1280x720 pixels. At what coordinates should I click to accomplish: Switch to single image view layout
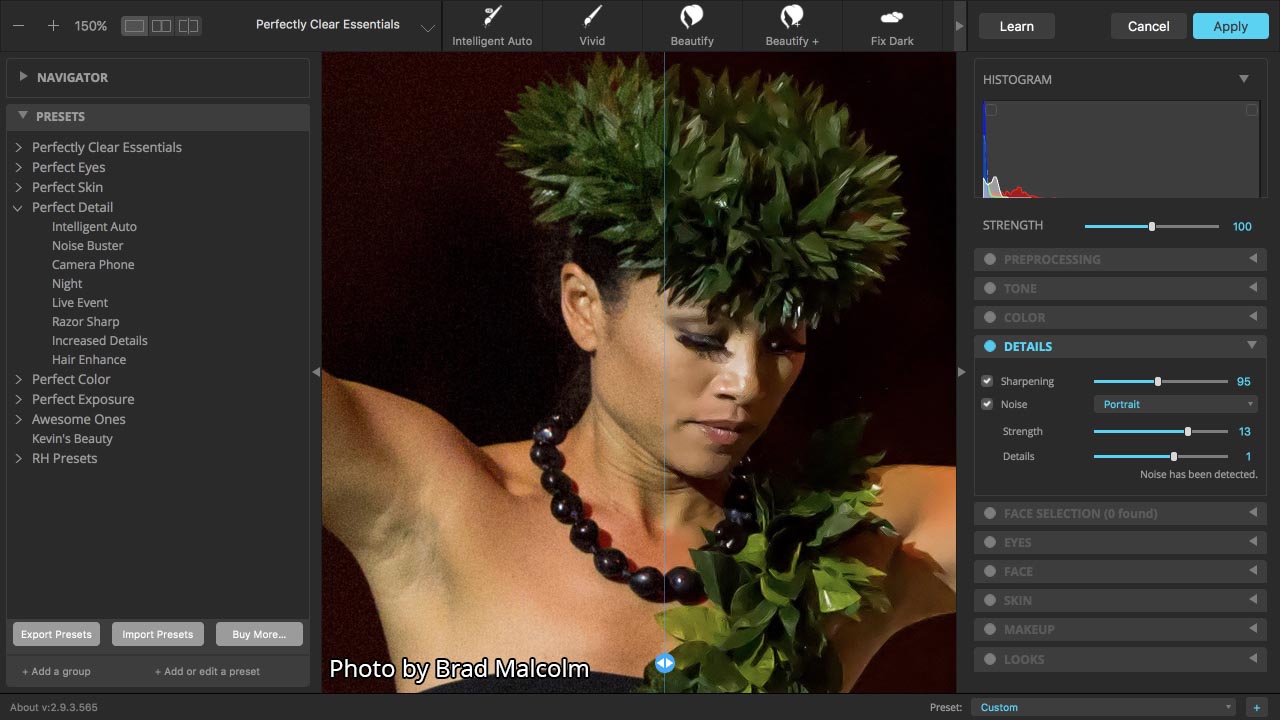coord(134,26)
